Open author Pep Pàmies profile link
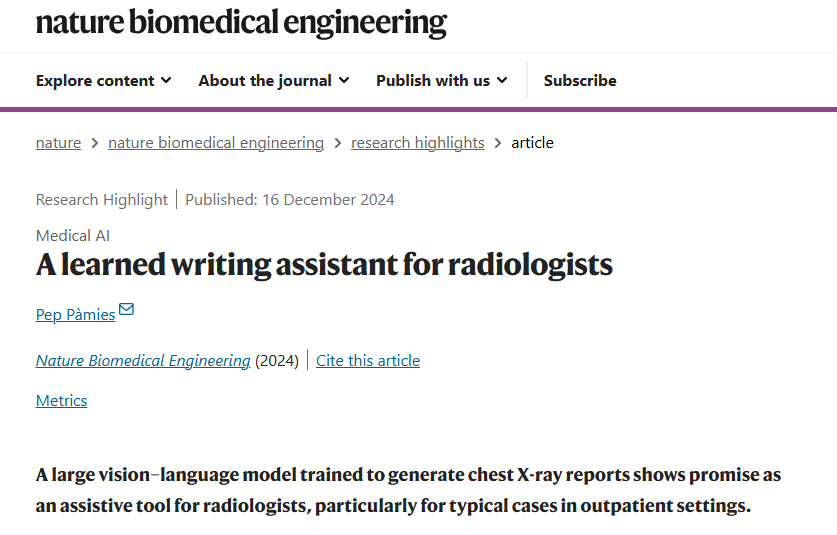This screenshot has height=535, width=837. pos(75,314)
